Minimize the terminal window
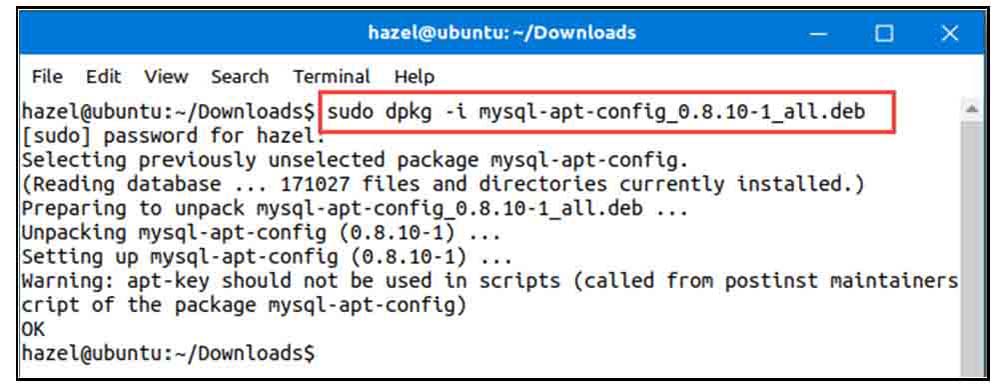 [x=820, y=33]
